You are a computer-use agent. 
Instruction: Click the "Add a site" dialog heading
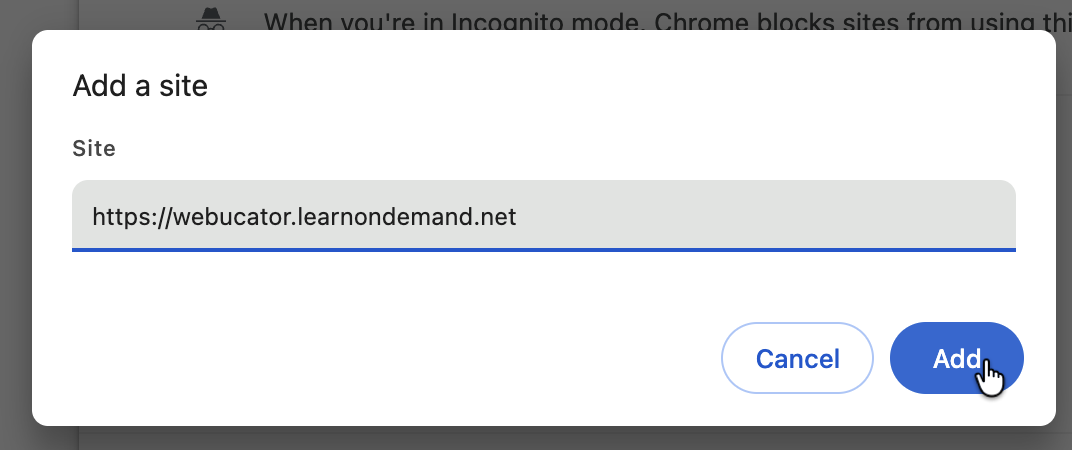(x=140, y=86)
